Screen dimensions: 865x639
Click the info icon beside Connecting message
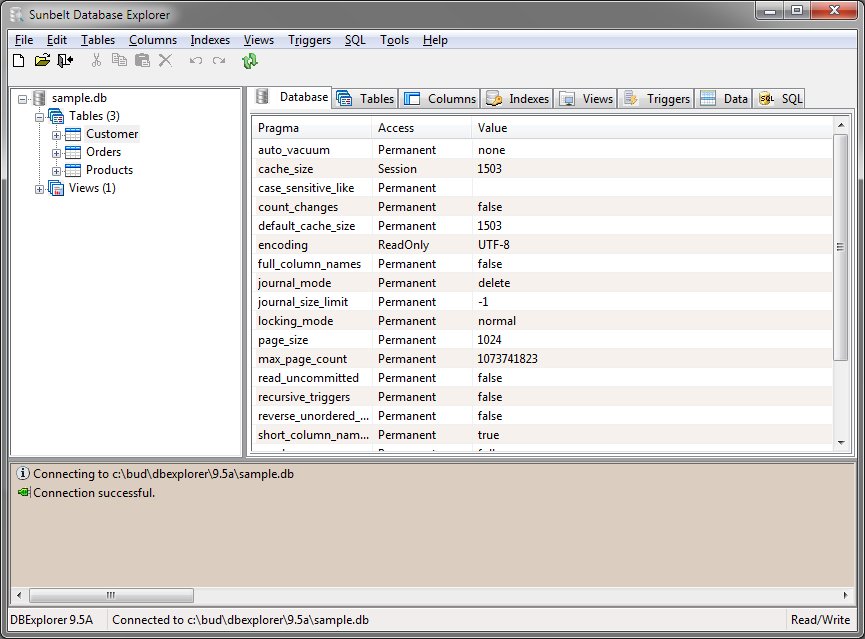point(23,473)
